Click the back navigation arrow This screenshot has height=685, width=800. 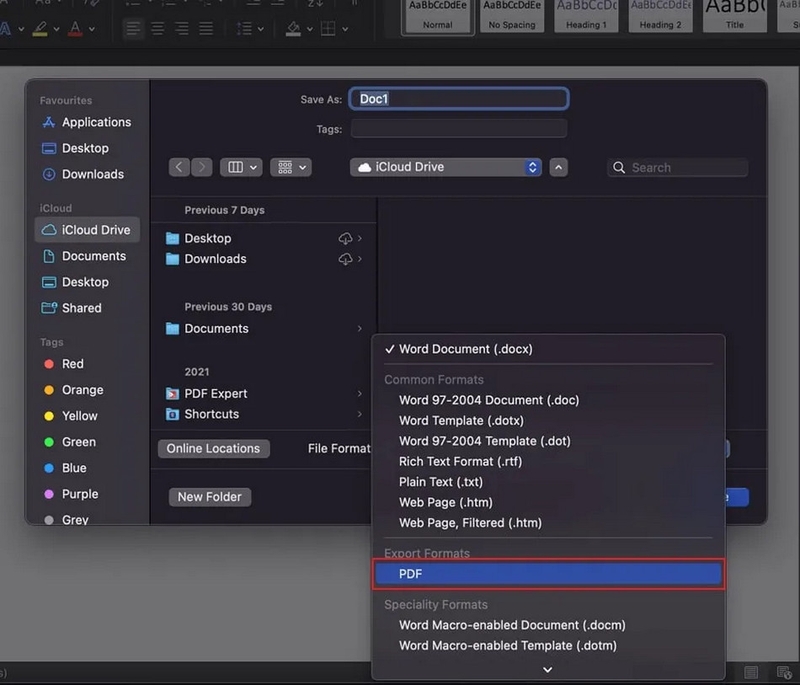click(180, 168)
